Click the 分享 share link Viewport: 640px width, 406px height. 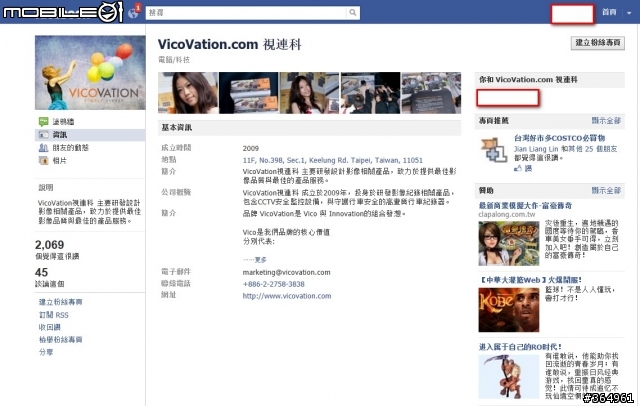[x=46, y=352]
